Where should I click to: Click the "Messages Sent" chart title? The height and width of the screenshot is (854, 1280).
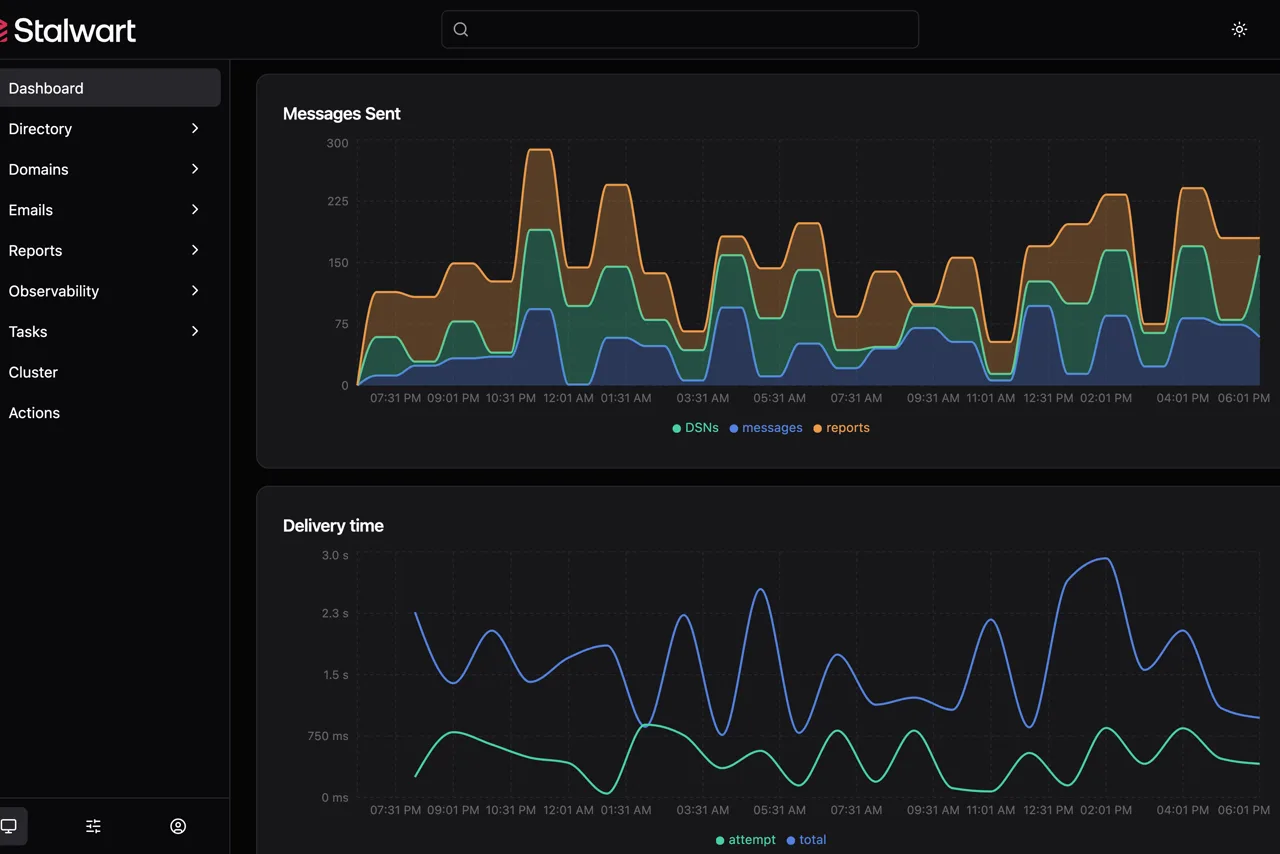click(x=342, y=114)
